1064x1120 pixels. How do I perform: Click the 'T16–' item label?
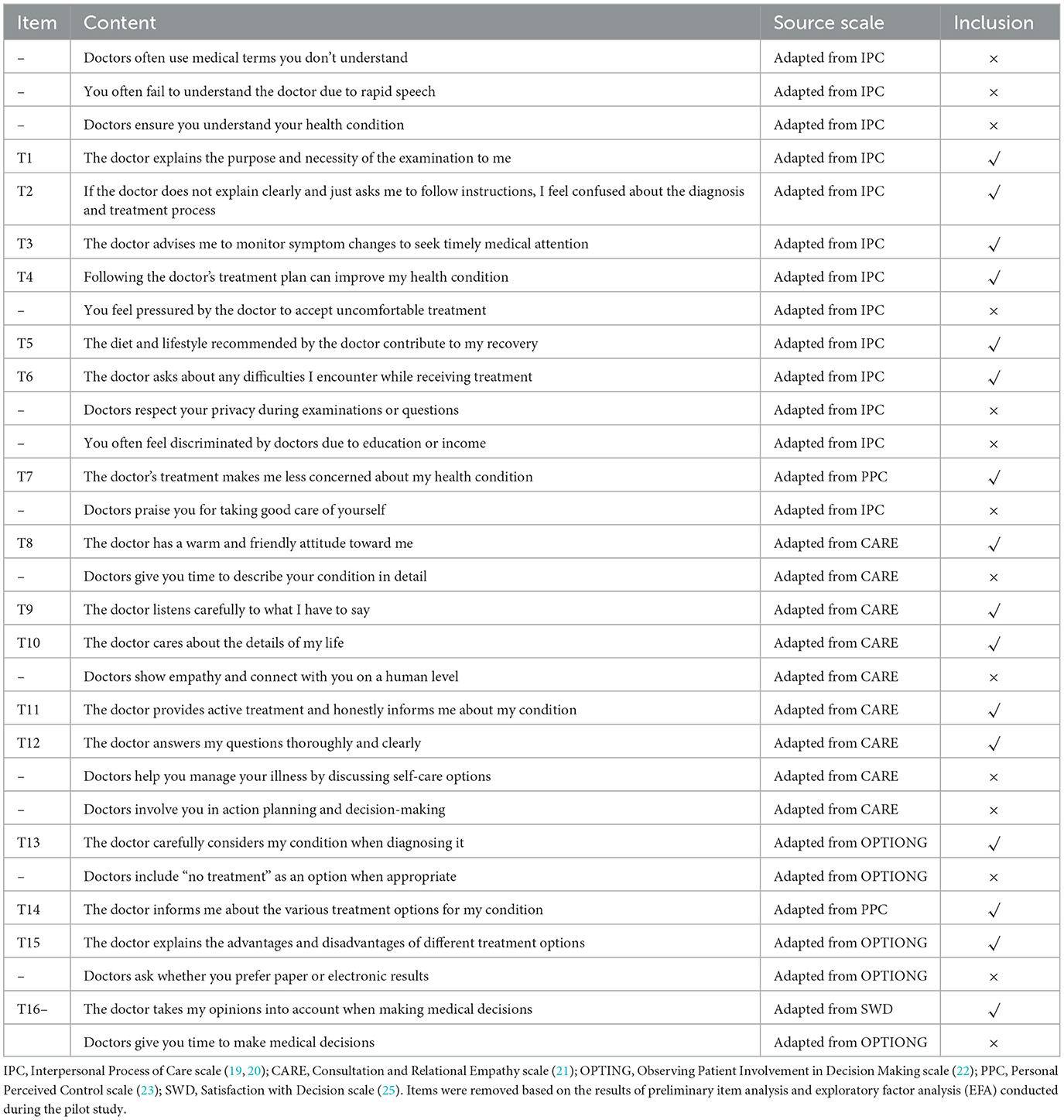tap(33, 1009)
